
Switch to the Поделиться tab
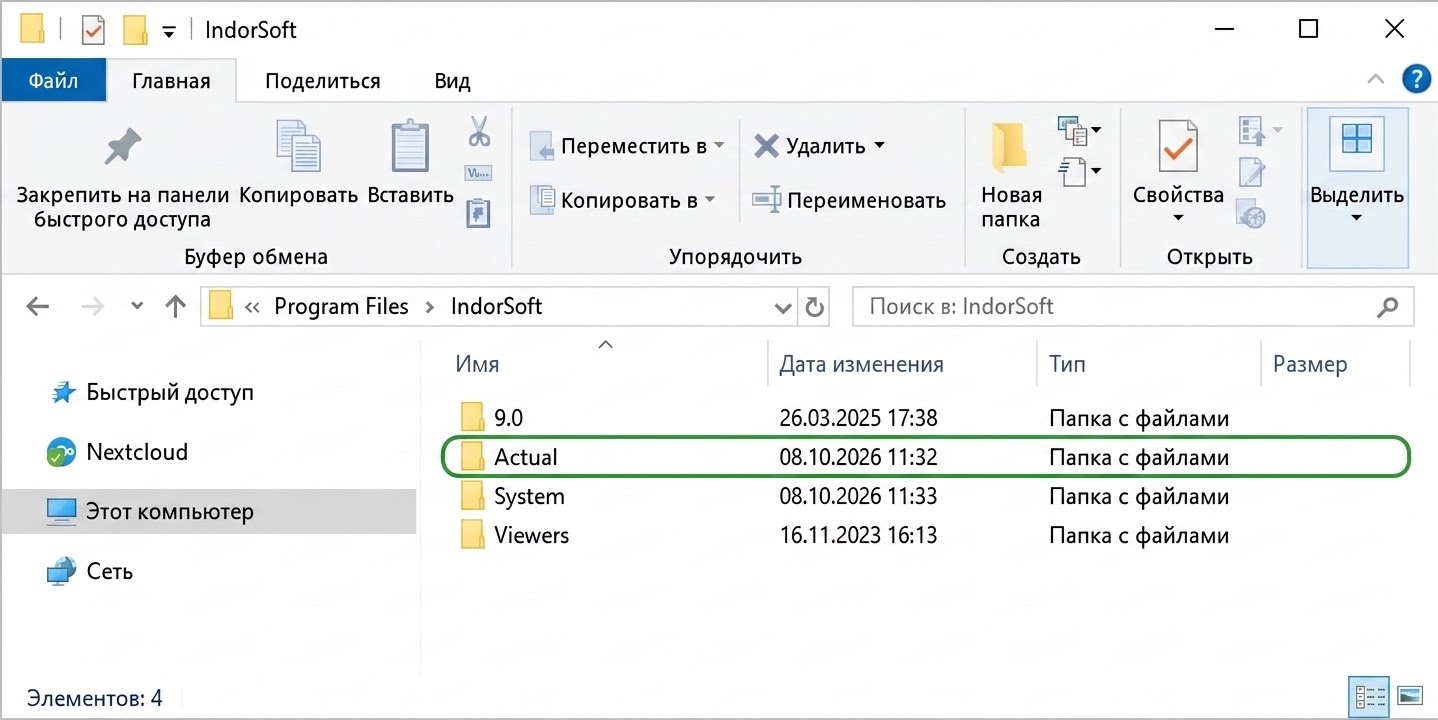tap(322, 81)
